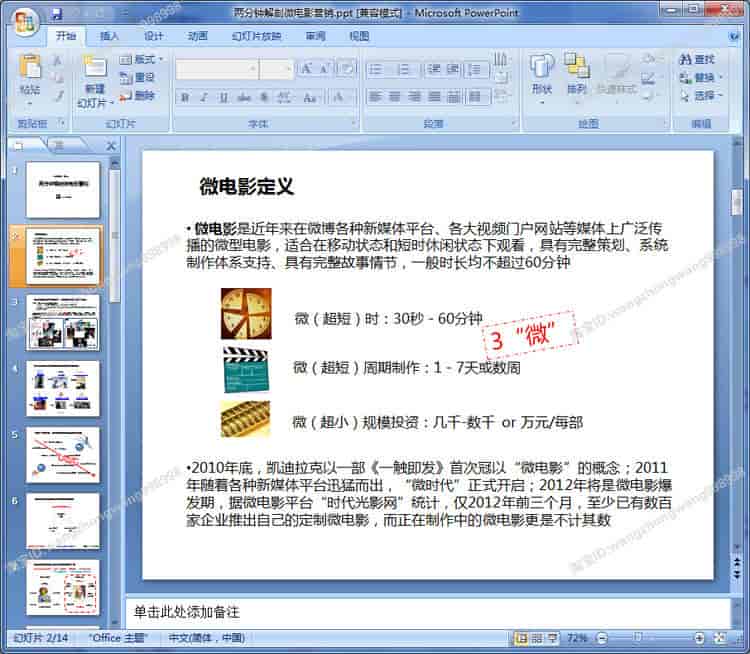Click the Clear Formatting icon
This screenshot has width=750, height=654.
[347, 69]
